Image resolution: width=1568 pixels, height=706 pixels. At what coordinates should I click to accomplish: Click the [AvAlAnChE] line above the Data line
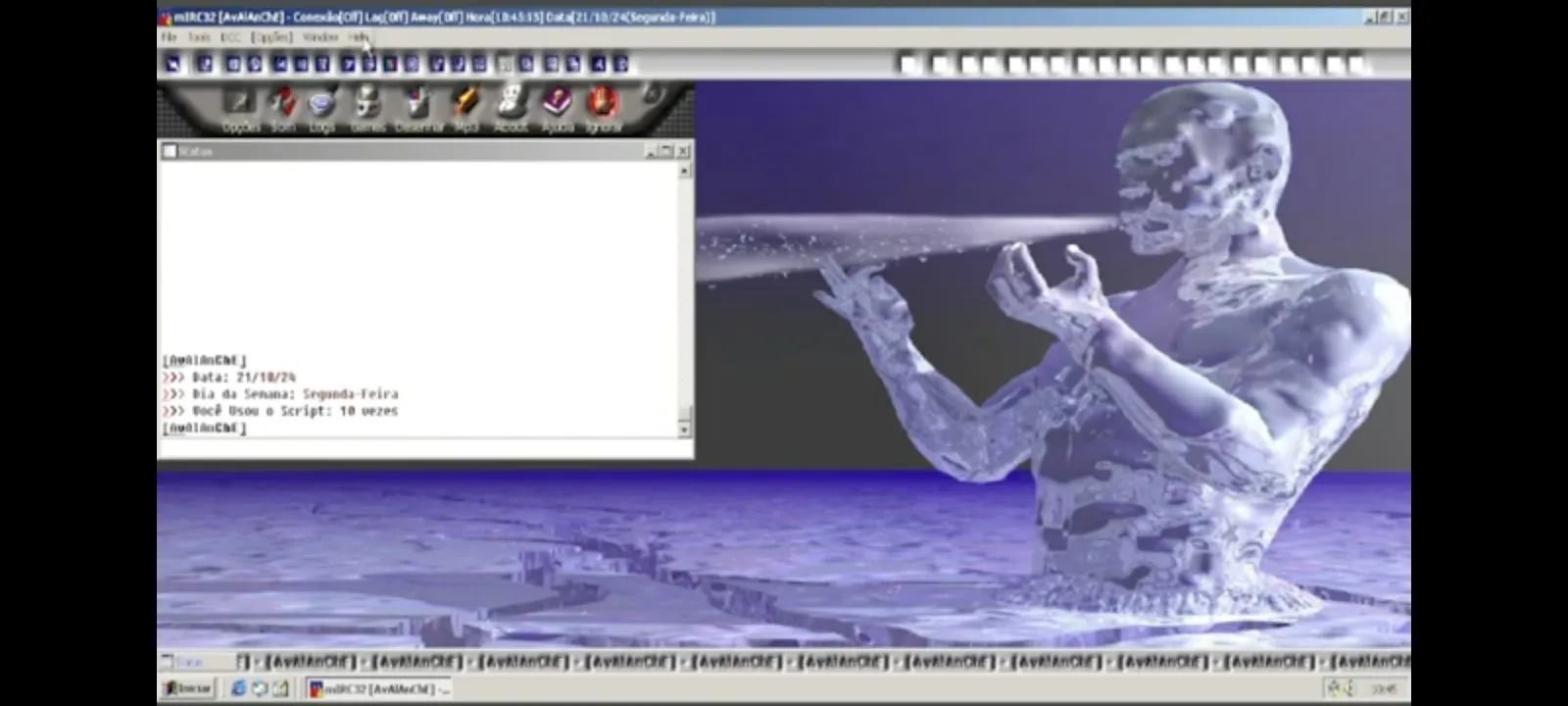(x=205, y=360)
